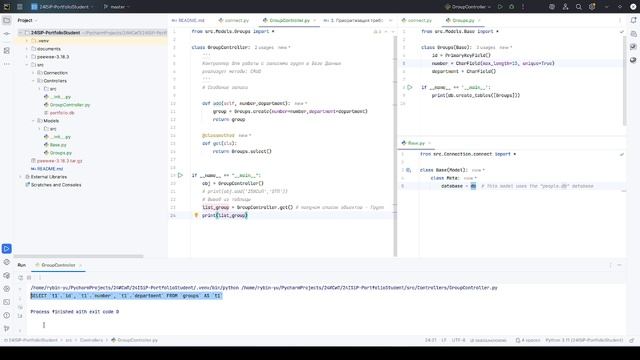Change UTF-8 file encoding in status bar
This screenshot has width=640, height=360.
[458, 340]
